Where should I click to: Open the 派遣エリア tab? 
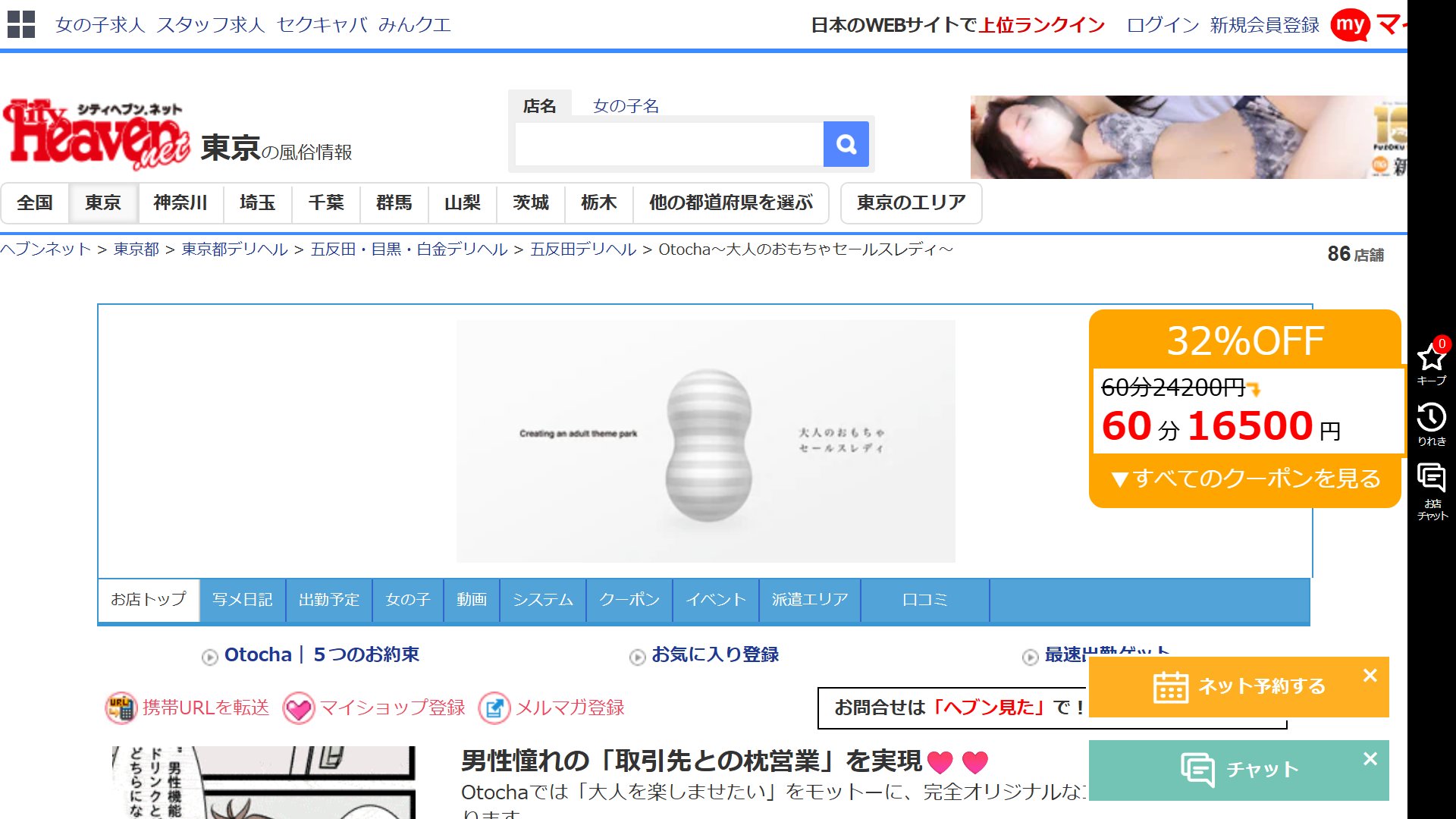[810, 600]
